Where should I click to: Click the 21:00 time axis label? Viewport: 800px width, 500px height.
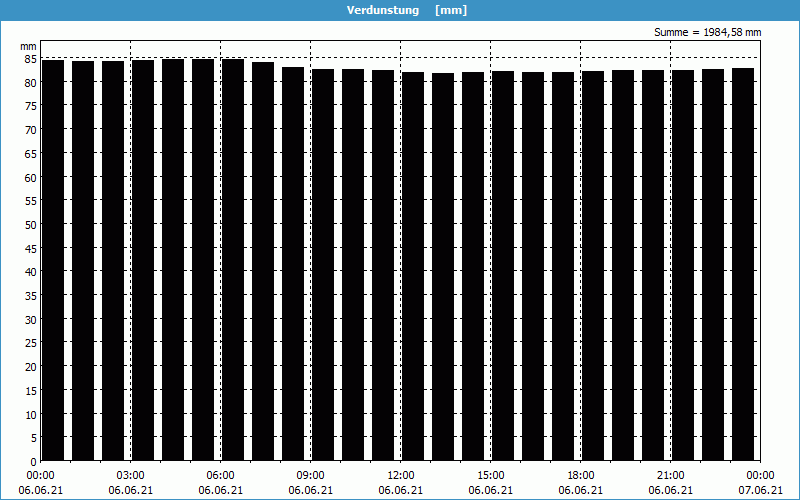670,476
